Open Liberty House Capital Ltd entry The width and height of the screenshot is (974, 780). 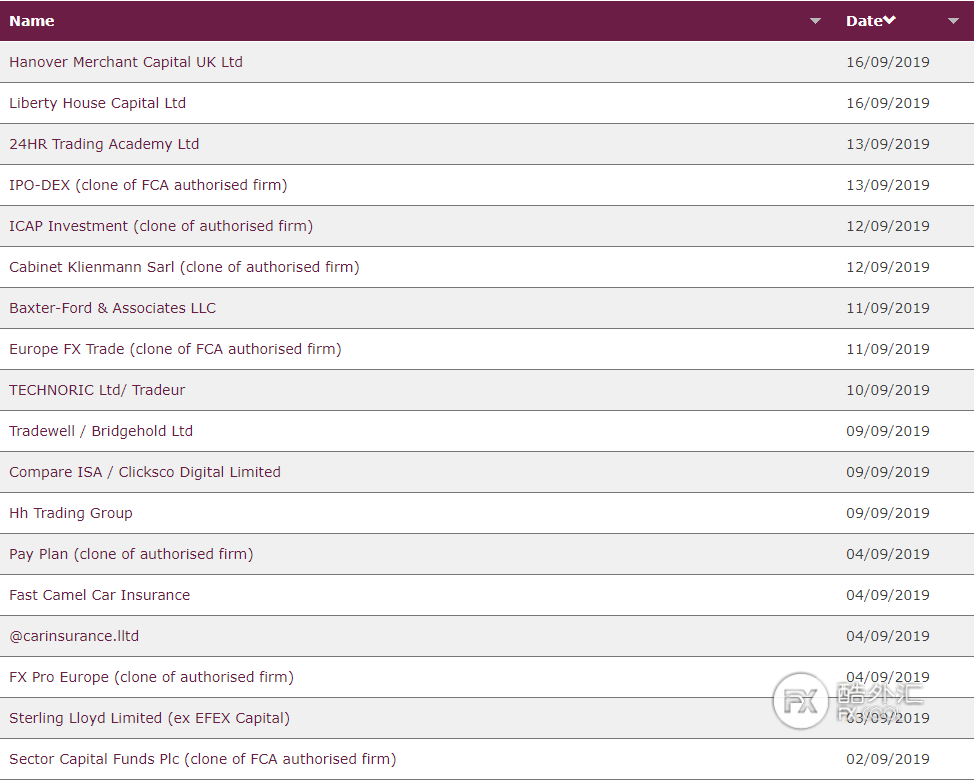point(98,103)
